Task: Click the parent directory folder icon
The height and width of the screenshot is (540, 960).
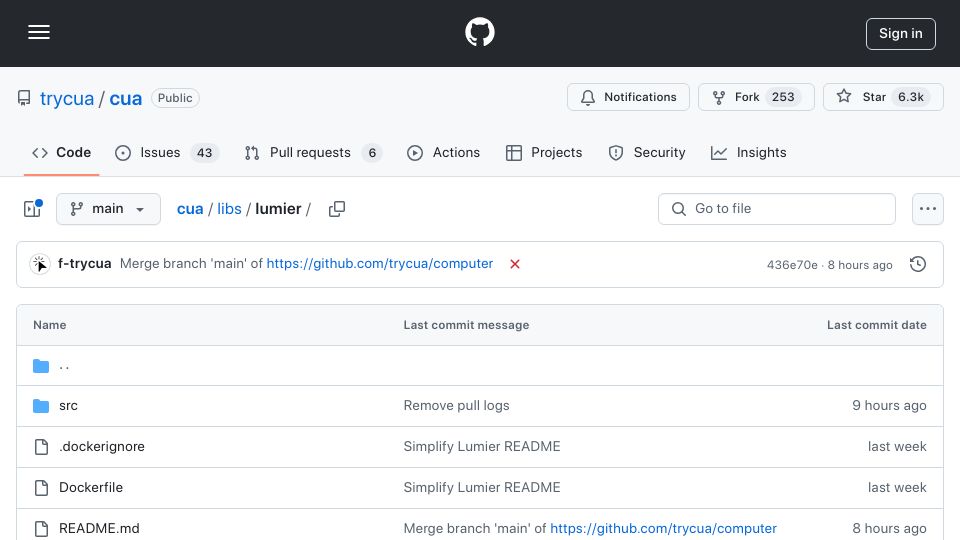Action: 41,366
